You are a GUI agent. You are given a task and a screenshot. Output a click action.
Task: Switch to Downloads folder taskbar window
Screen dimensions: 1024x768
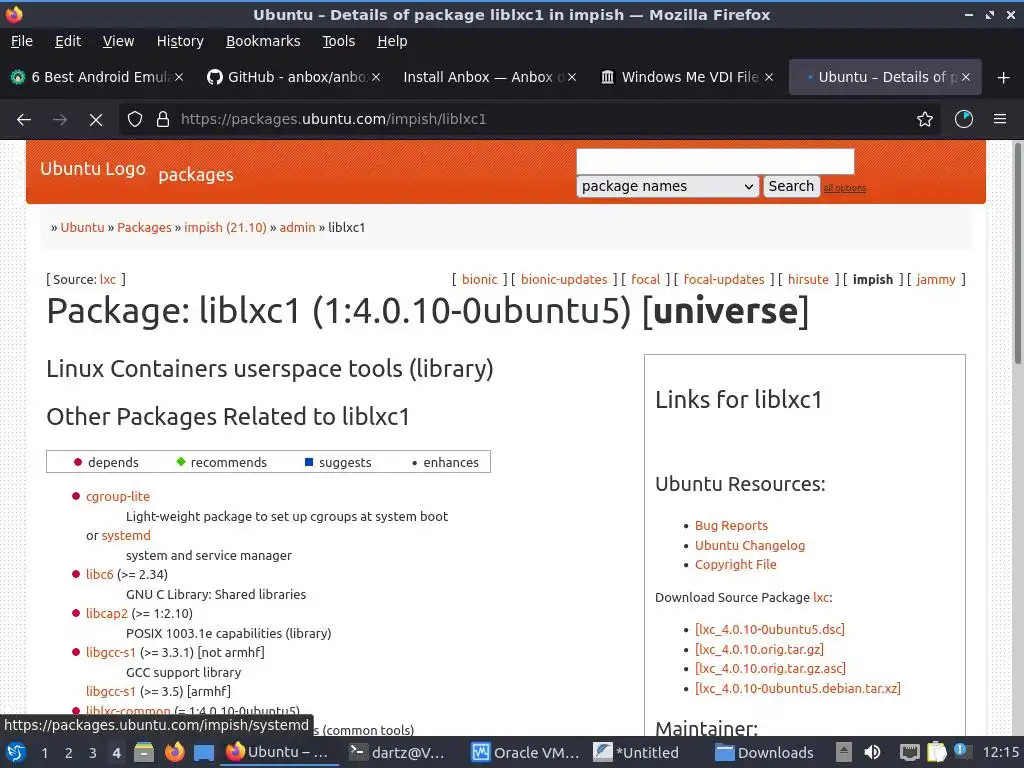click(764, 753)
